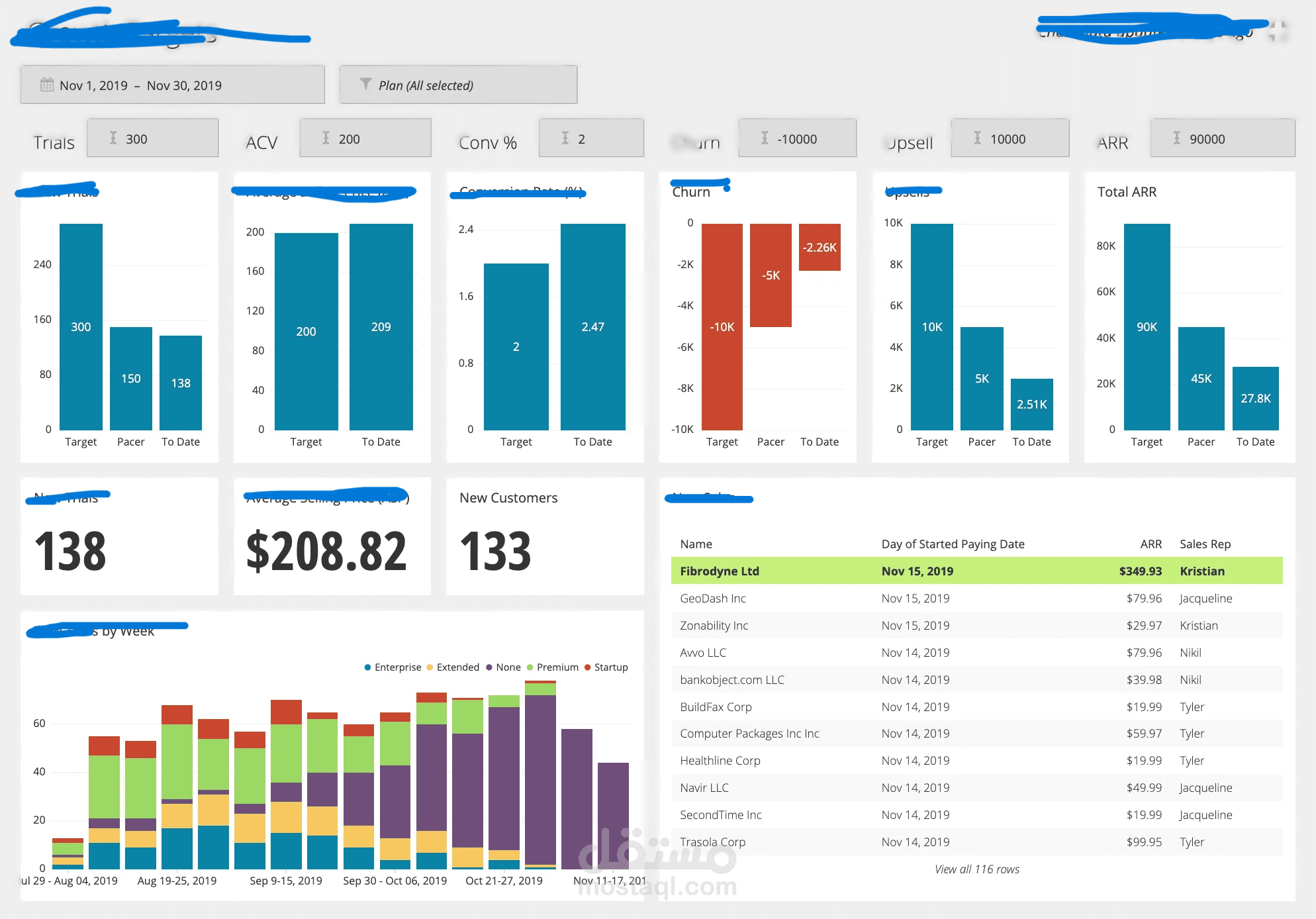Edit the ACV target value 200
Screen dimensions: 1316x919
click(365, 138)
